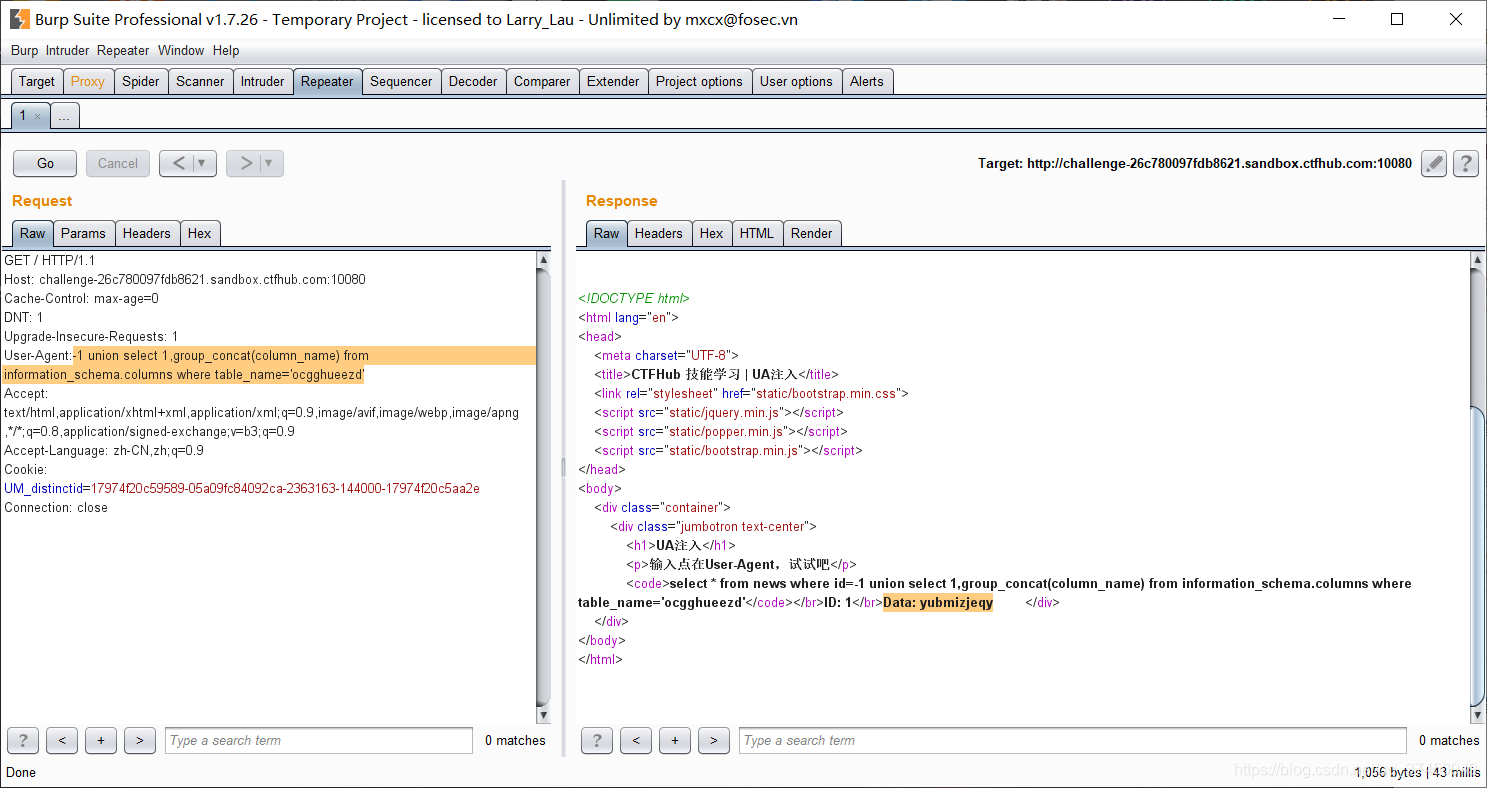Close repeater tab 1 with x
Viewport: 1487px width, 788px height.
click(38, 117)
